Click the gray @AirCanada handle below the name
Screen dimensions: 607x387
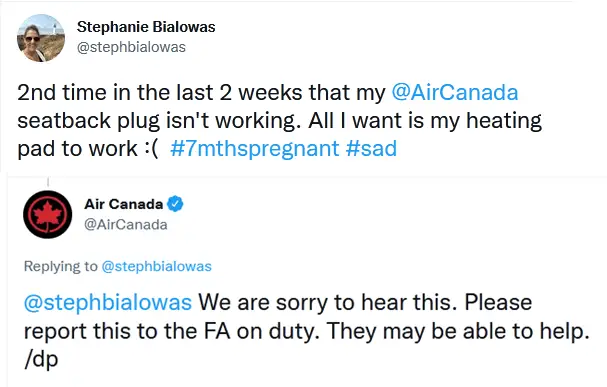coord(126,224)
